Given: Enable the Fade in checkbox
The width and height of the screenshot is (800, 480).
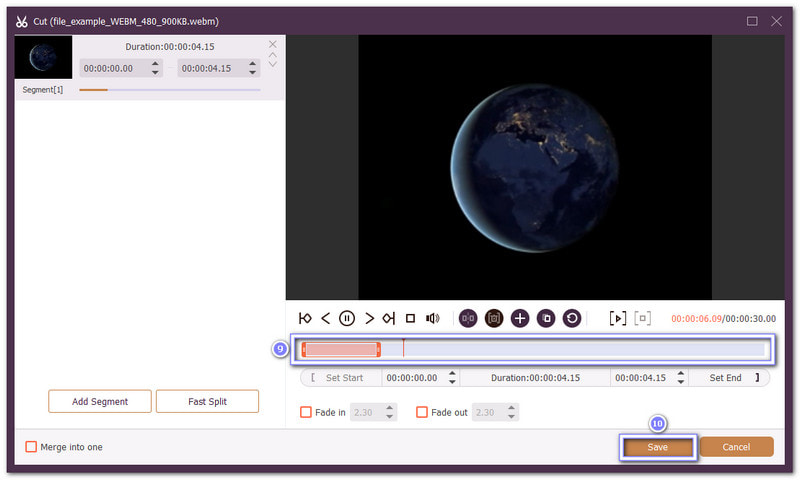Looking at the screenshot, I should tap(307, 412).
